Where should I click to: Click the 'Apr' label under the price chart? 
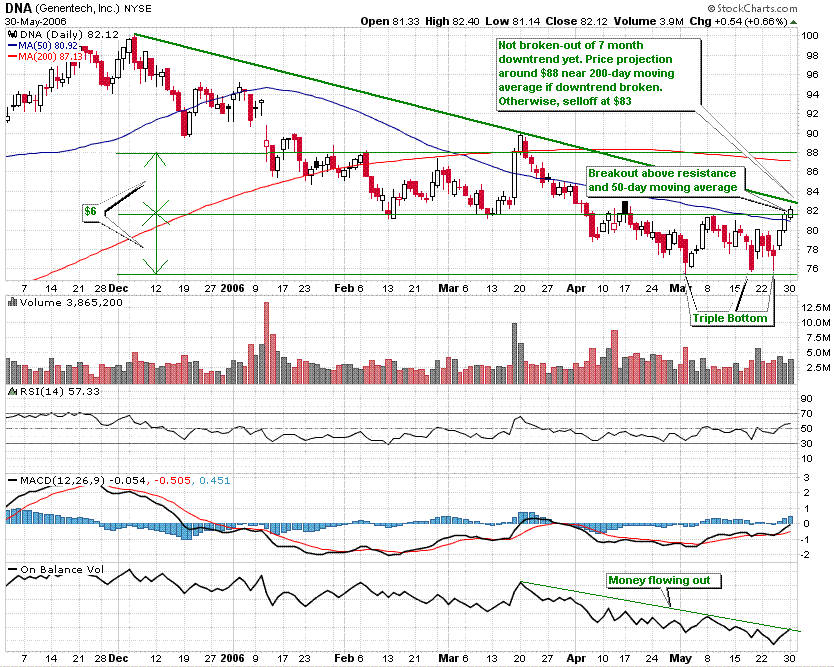coord(576,288)
